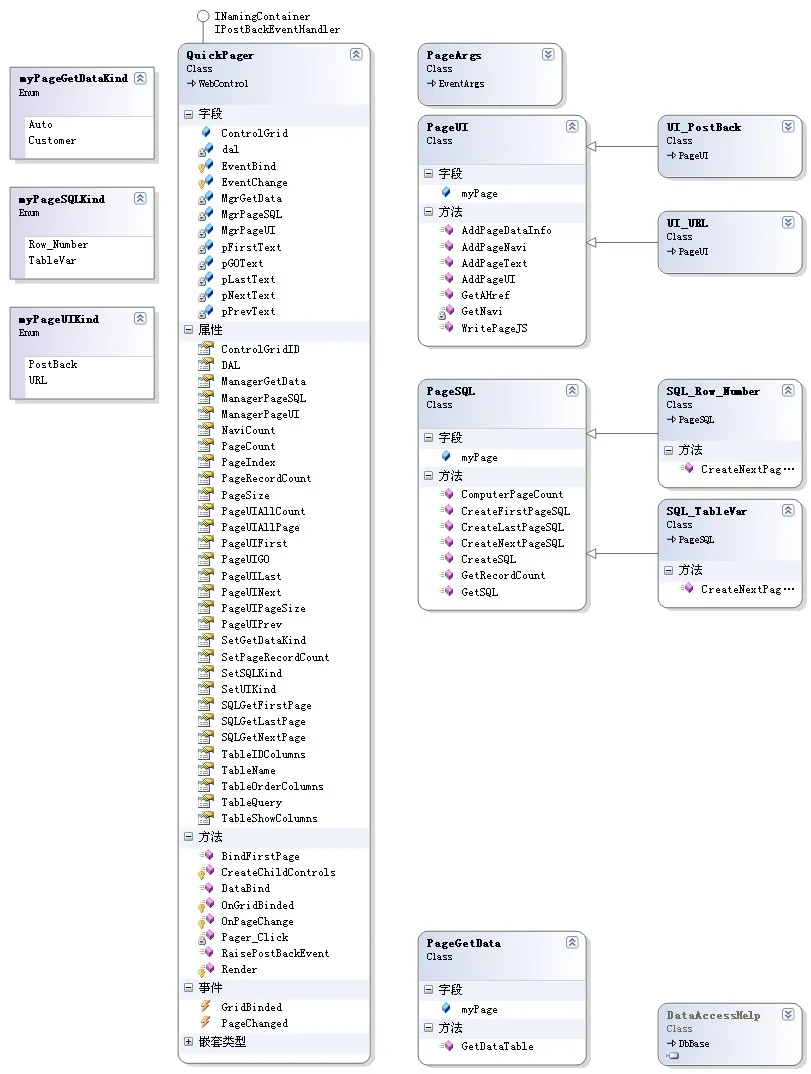This screenshot has height=1074, width=811.
Task: Click the GridBinded event lightning icon
Action: [205, 1006]
